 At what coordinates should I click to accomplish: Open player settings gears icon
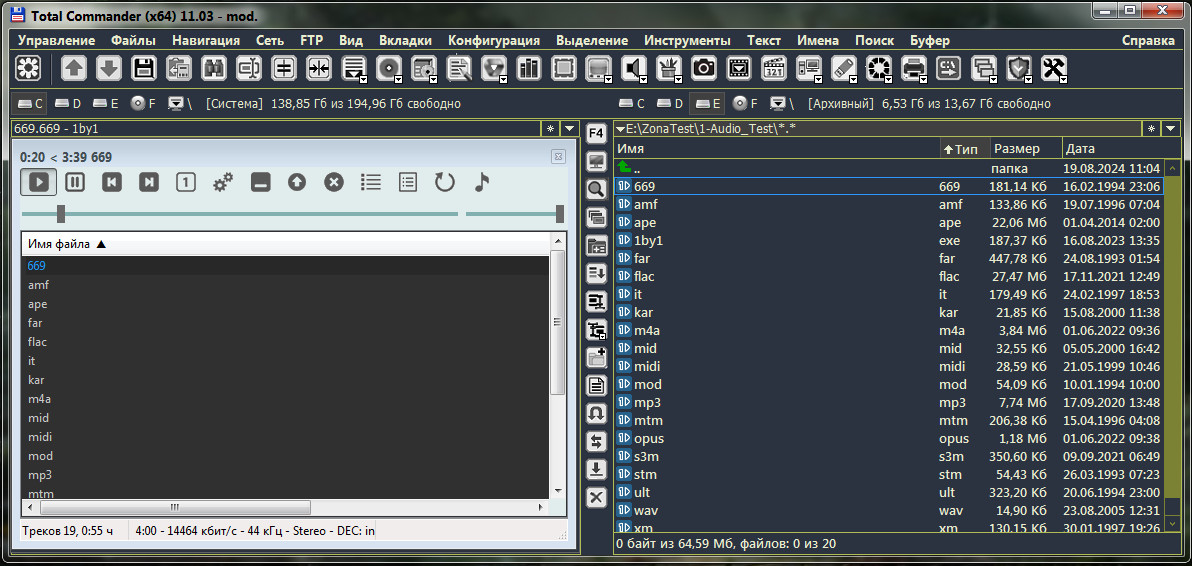tap(222, 182)
